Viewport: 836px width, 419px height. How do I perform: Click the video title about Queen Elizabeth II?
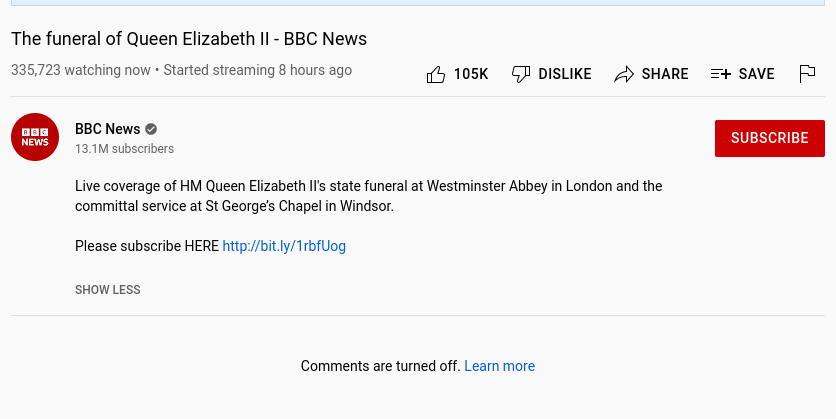[189, 39]
